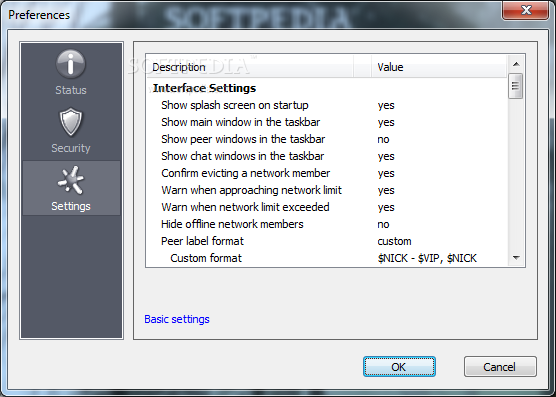Click 'no' value for peer windows taskbar
Viewport: 556px width, 397px height.
click(x=383, y=139)
